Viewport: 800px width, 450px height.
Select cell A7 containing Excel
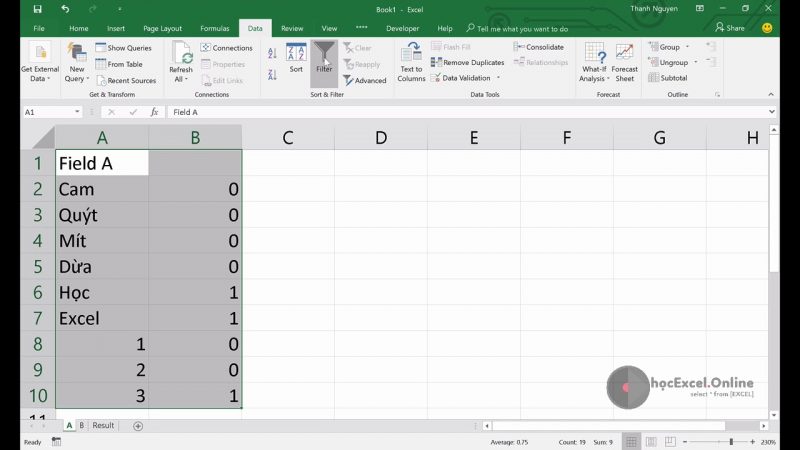[102, 318]
